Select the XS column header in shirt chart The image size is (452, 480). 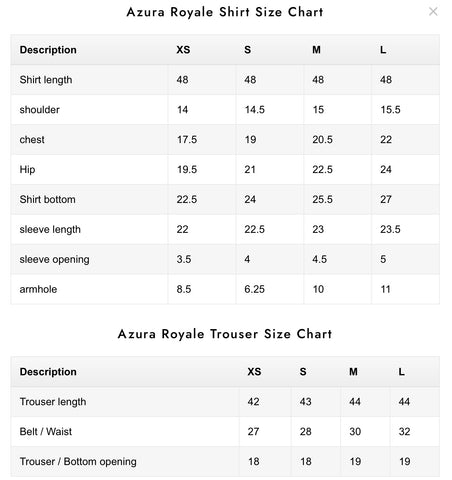tap(183, 50)
